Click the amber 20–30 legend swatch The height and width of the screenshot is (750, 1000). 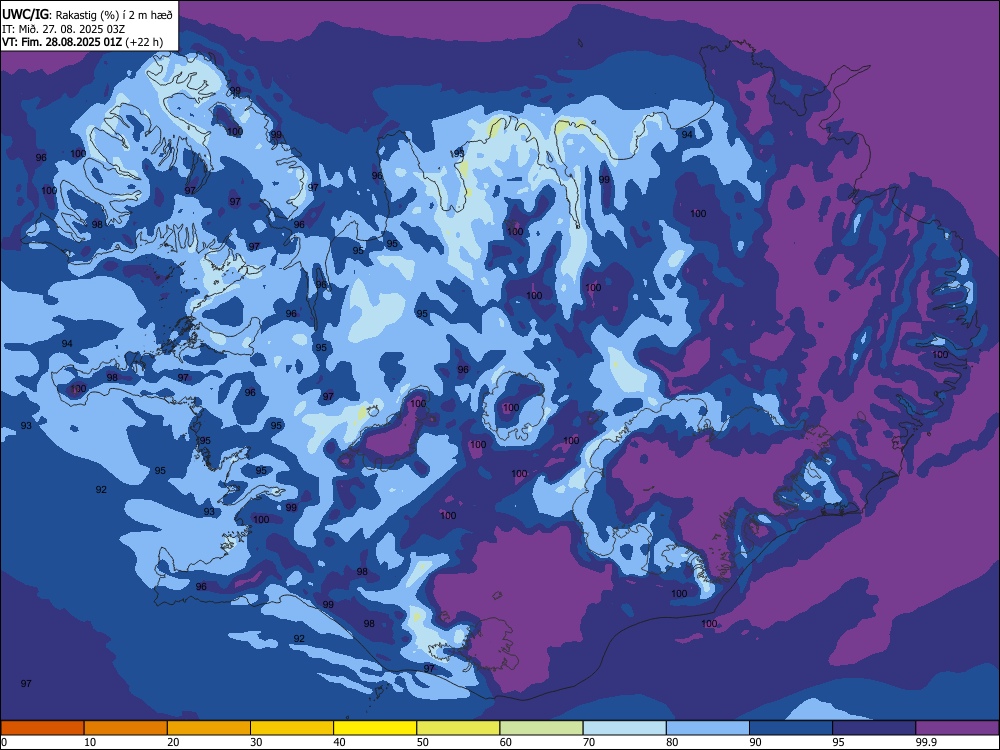(209, 728)
